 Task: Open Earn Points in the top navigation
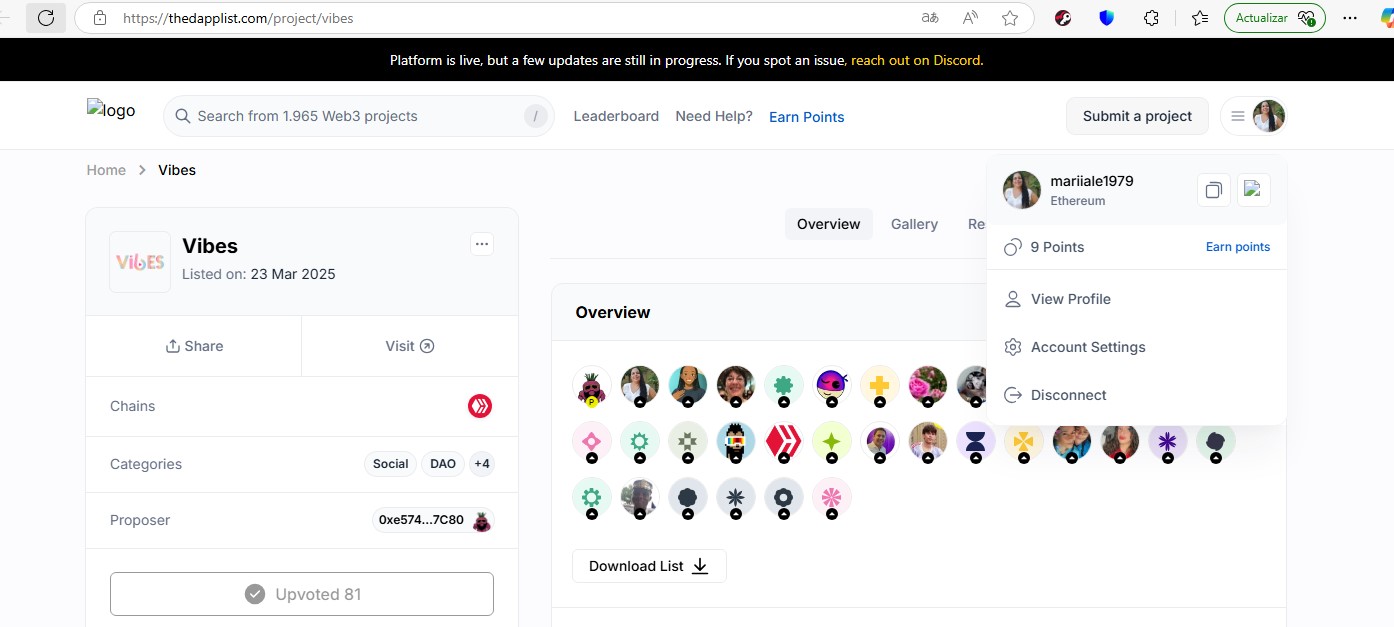click(x=807, y=117)
